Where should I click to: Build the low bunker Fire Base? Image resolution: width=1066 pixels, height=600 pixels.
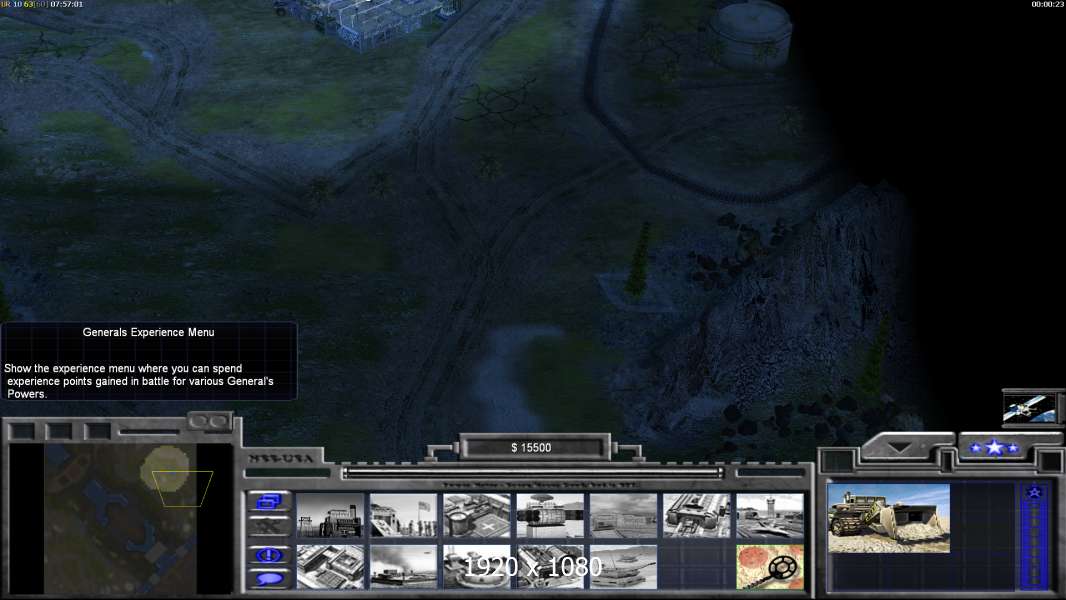pos(623,516)
